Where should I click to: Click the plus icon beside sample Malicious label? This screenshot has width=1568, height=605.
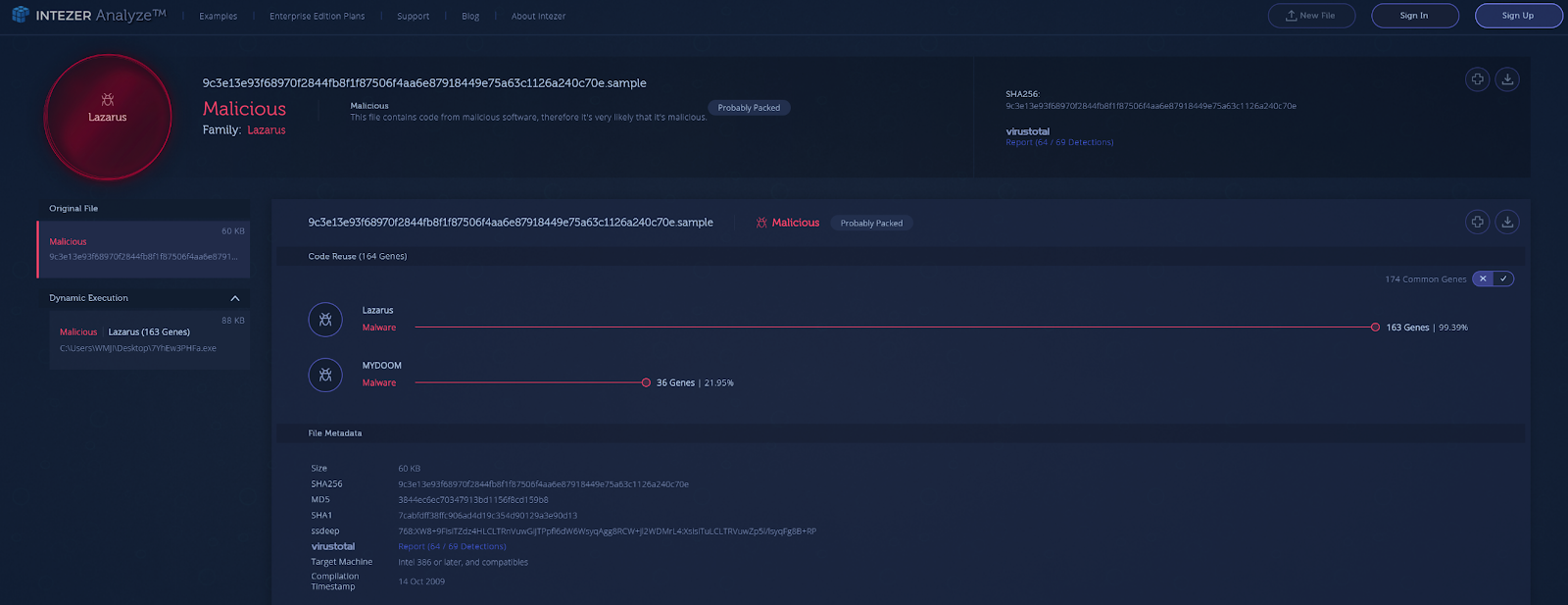[x=1477, y=223]
